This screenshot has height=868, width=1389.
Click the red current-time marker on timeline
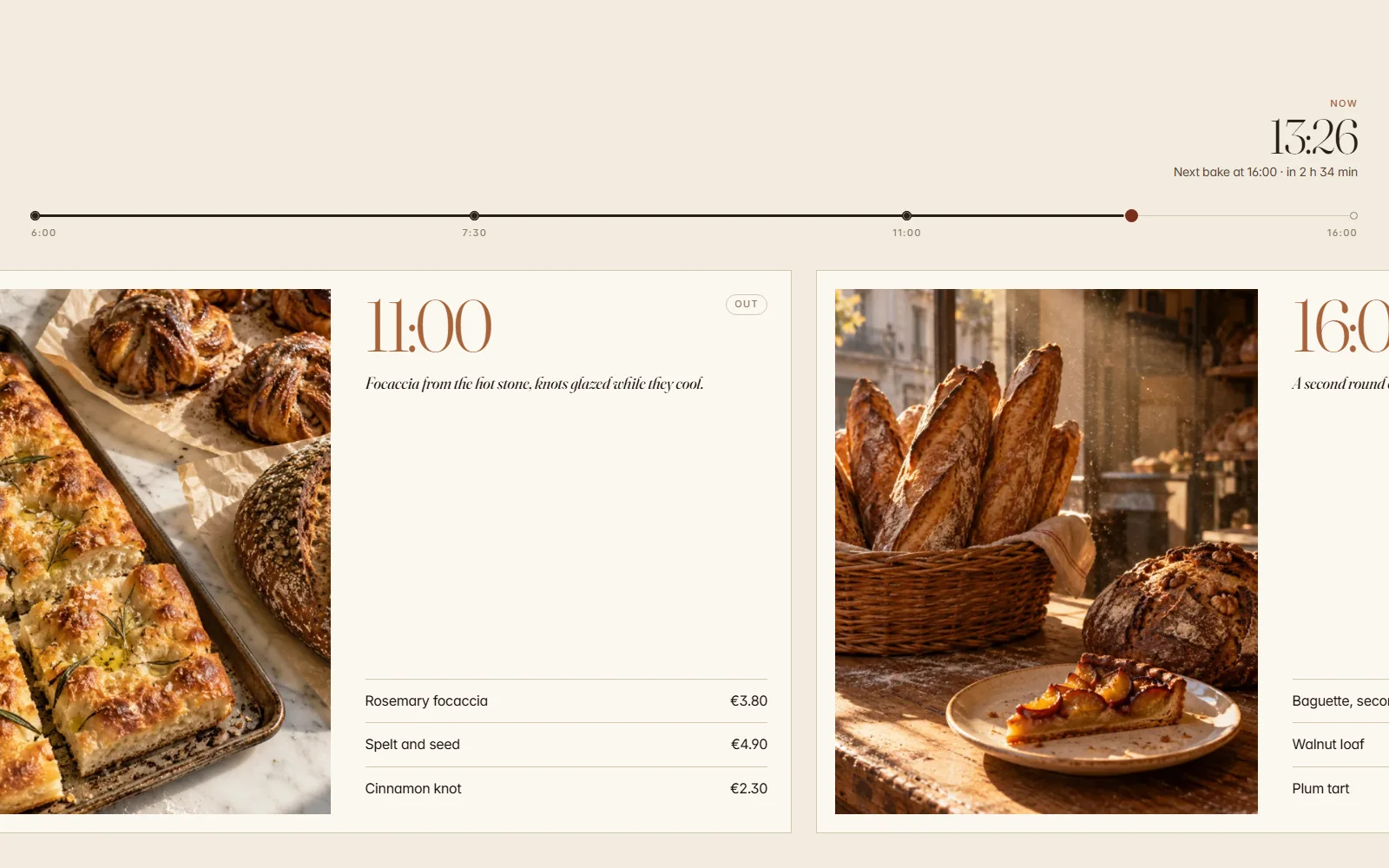point(1131,215)
